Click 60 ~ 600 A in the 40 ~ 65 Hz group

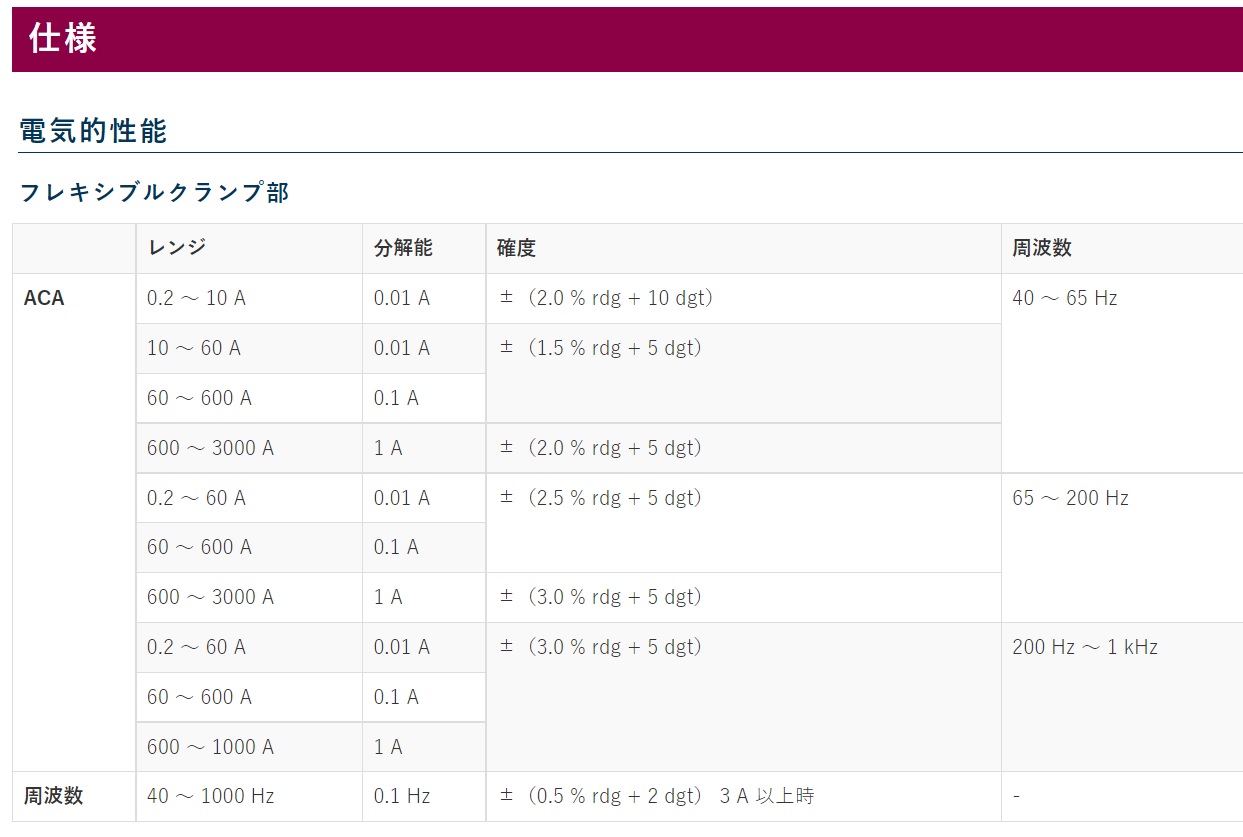(x=249, y=398)
